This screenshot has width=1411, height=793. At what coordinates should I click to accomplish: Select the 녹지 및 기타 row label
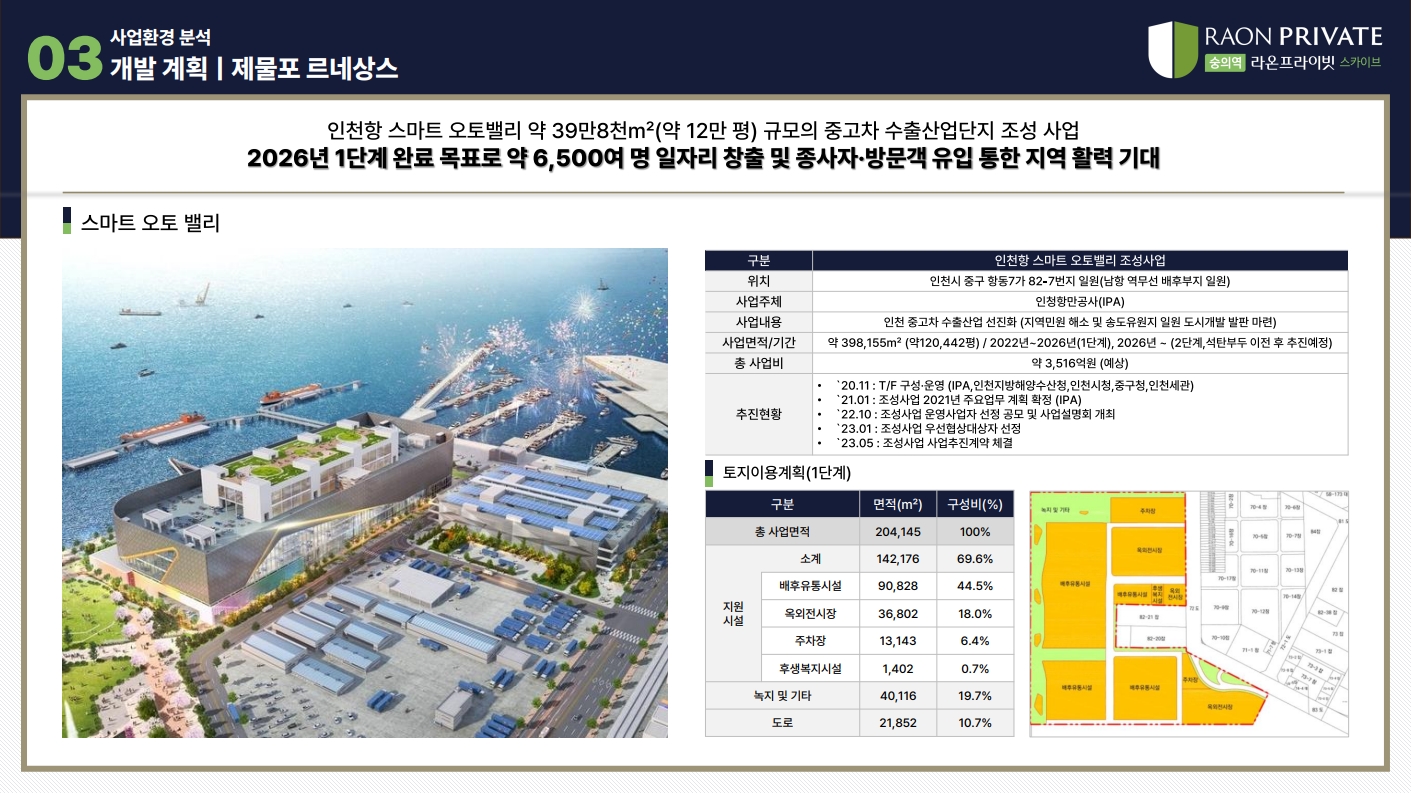pos(782,696)
